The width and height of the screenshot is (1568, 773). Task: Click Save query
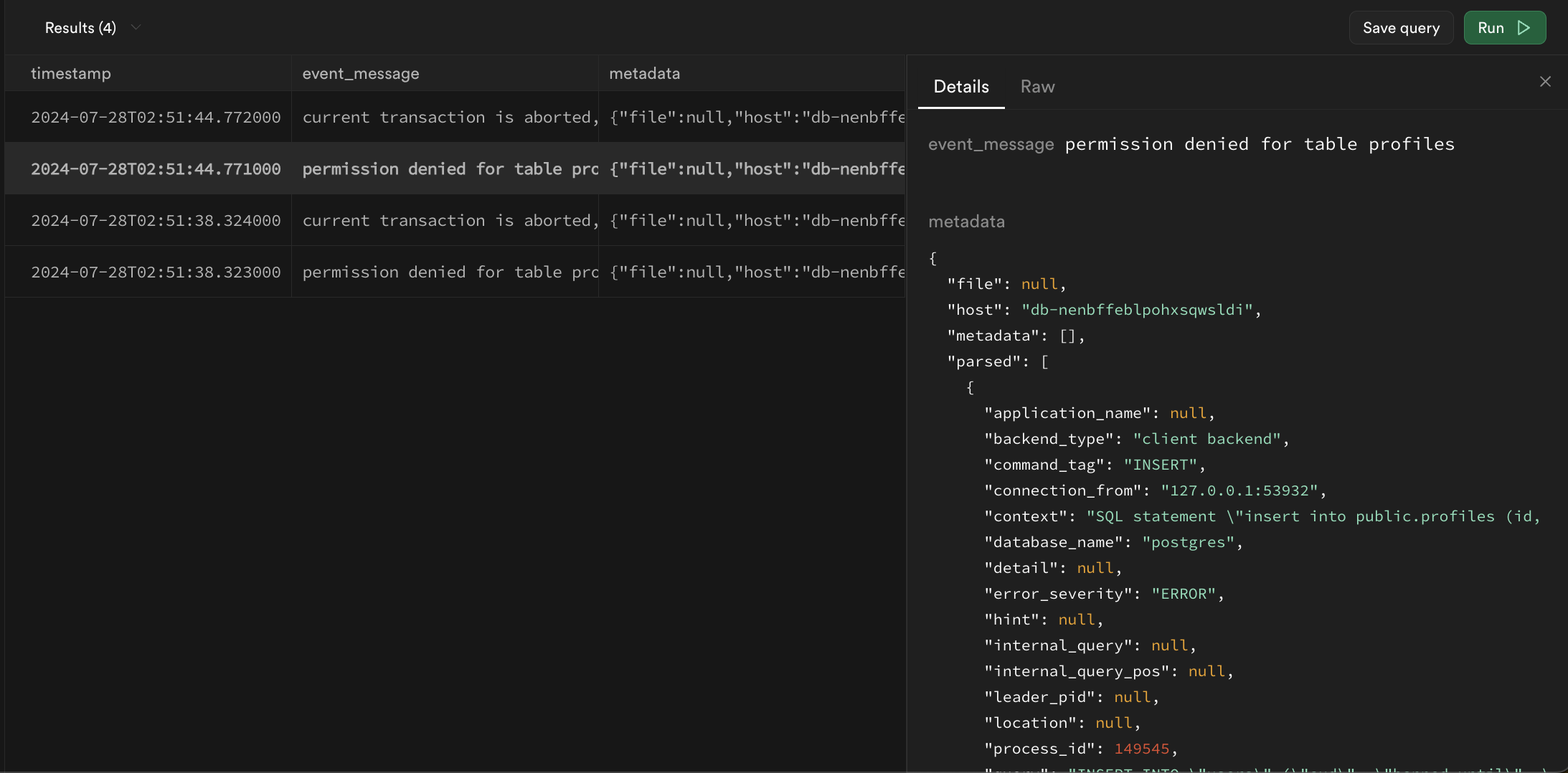point(1400,27)
